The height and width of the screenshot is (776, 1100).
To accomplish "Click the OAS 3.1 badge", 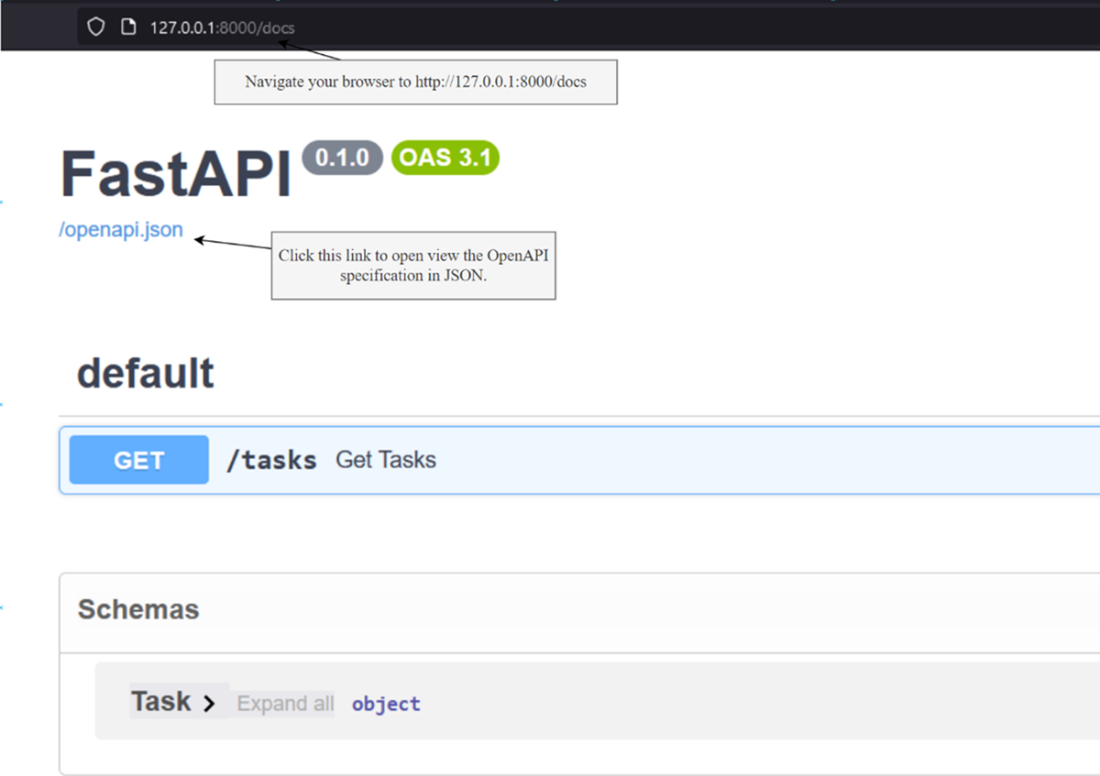I will 445,157.
